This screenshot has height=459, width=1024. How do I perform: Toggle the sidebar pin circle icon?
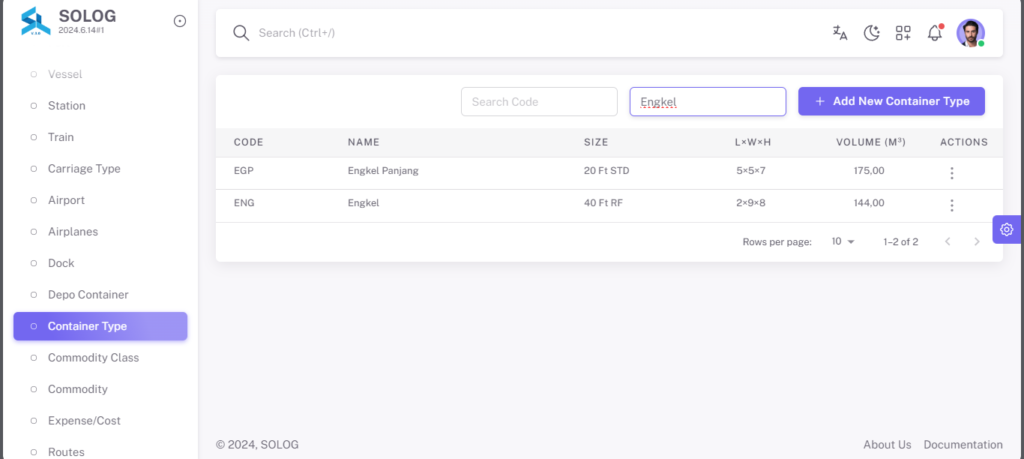(x=180, y=21)
